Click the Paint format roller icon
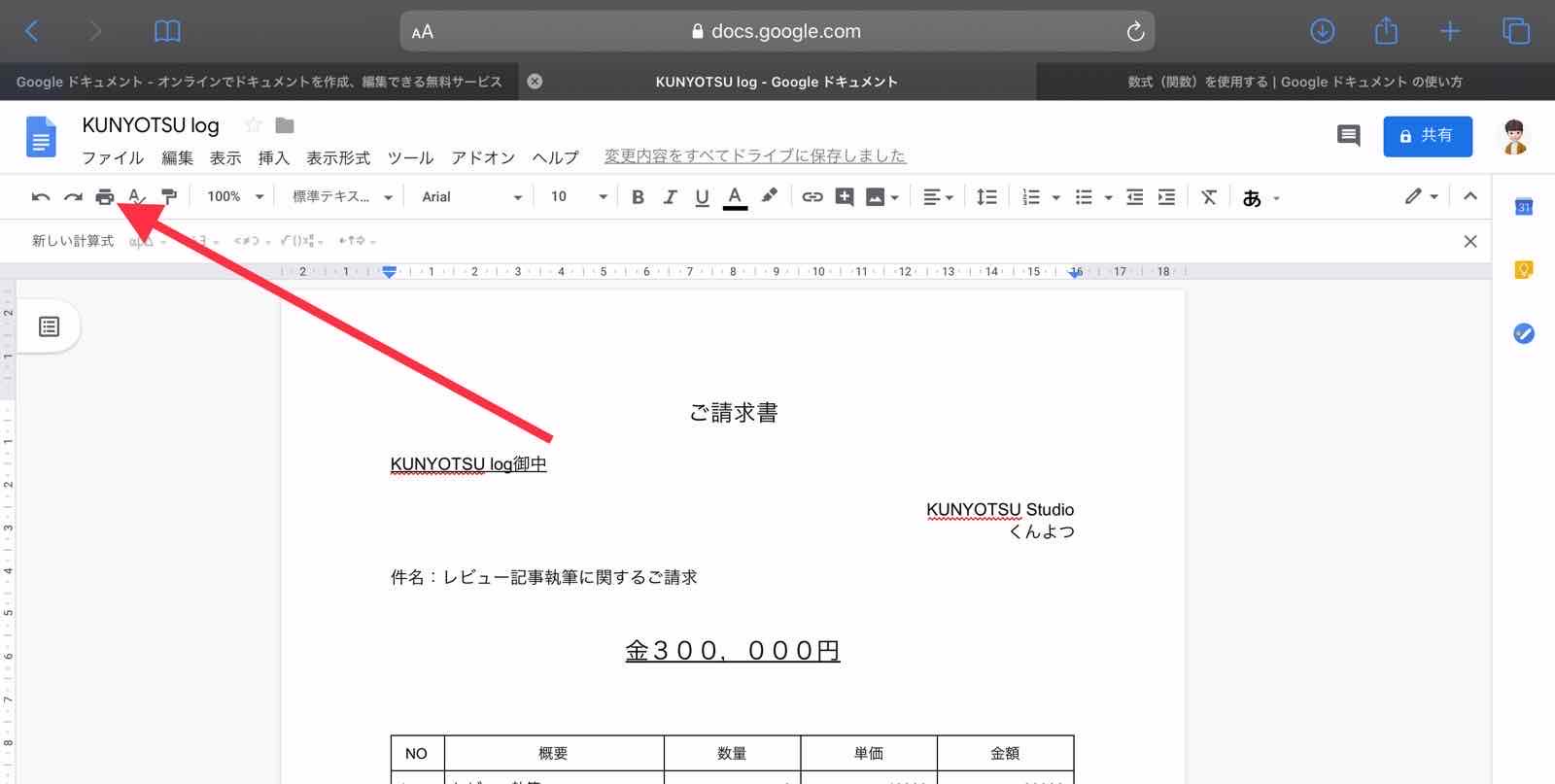 [x=169, y=197]
